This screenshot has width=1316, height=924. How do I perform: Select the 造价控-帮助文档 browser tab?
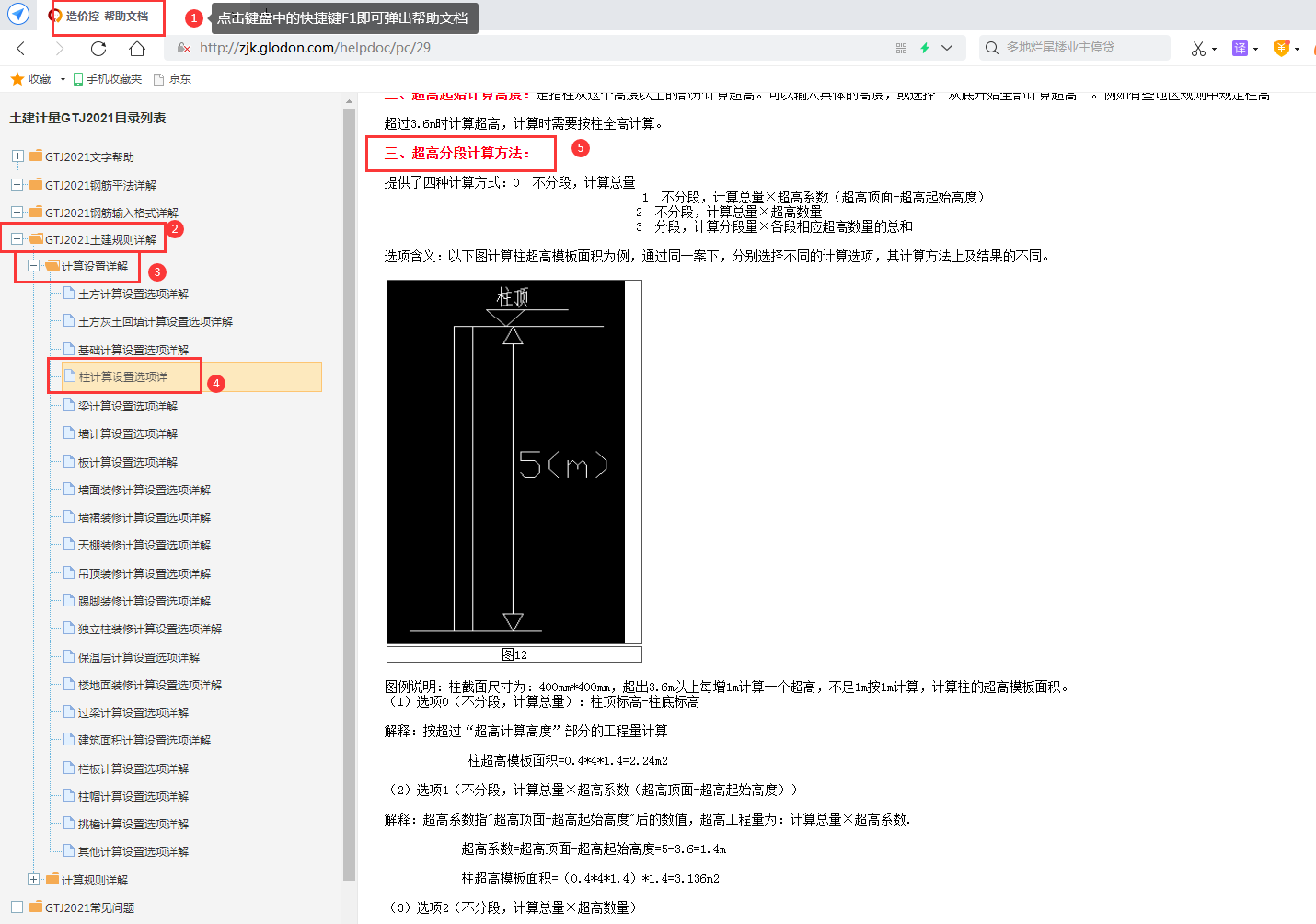coord(107,17)
